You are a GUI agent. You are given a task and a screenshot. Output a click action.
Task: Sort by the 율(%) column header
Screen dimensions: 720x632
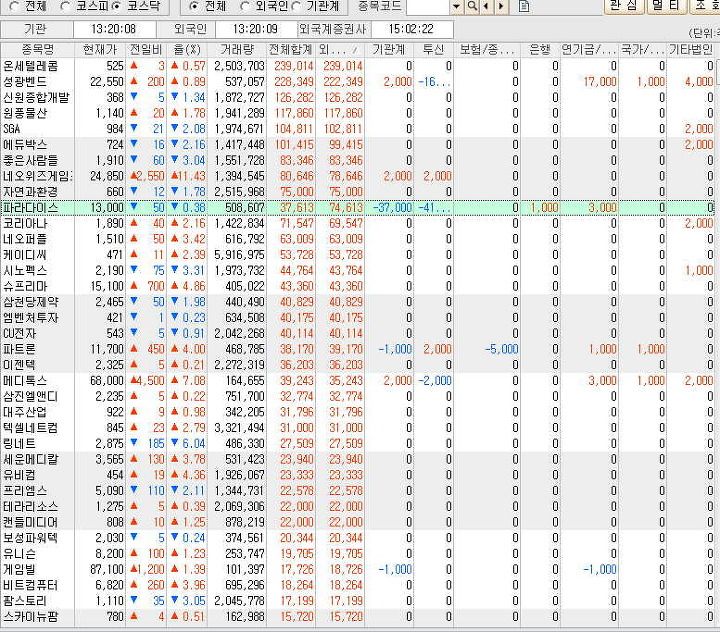pos(186,50)
